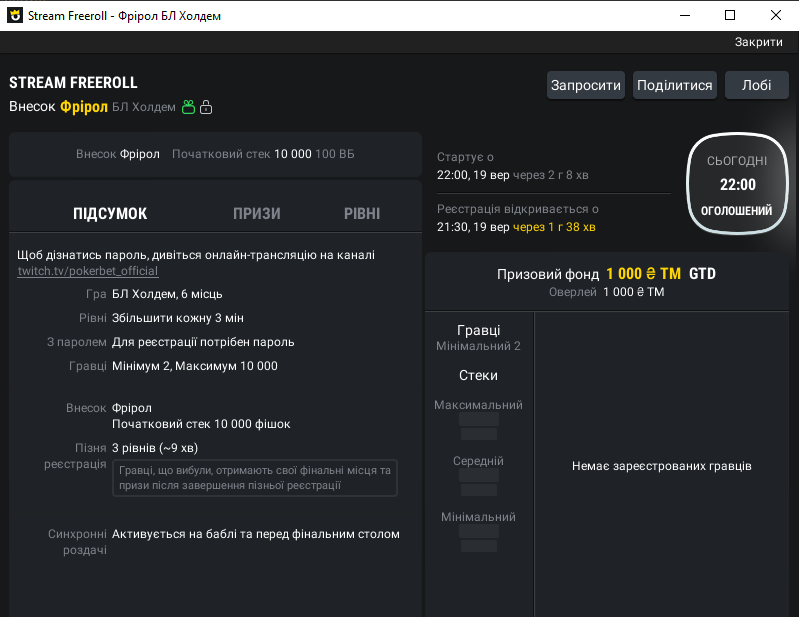Click Закрити in the top menu
This screenshot has width=799, height=617.
pos(759,42)
